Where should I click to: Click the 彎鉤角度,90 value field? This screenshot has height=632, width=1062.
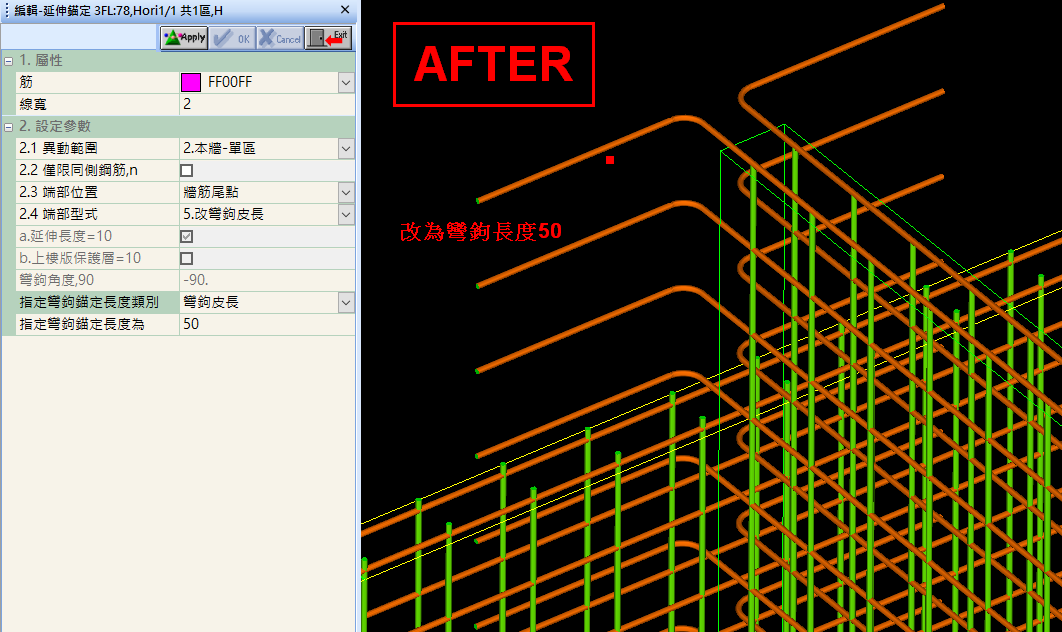click(267, 280)
